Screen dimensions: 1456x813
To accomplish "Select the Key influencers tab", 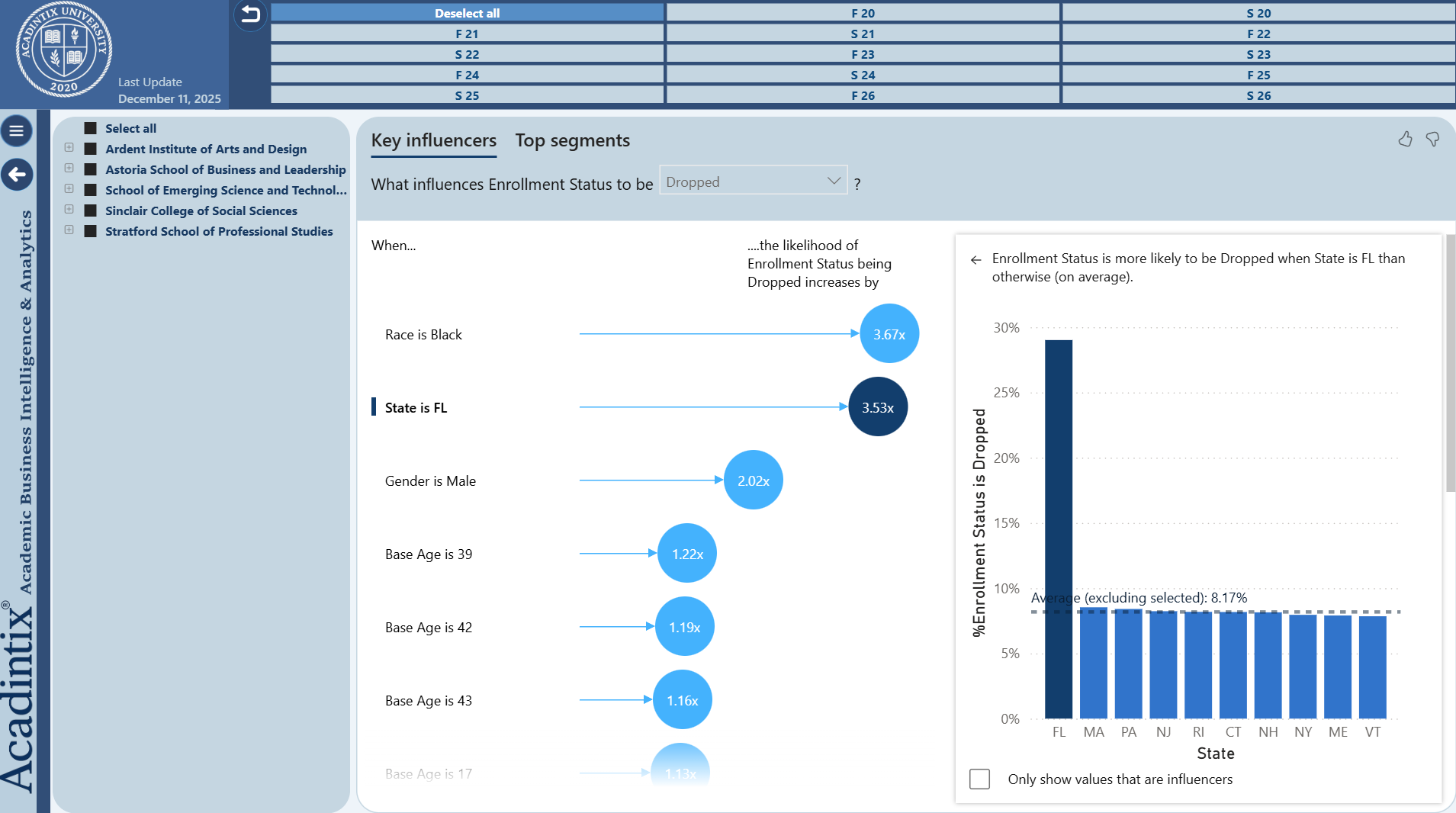I will pos(433,140).
